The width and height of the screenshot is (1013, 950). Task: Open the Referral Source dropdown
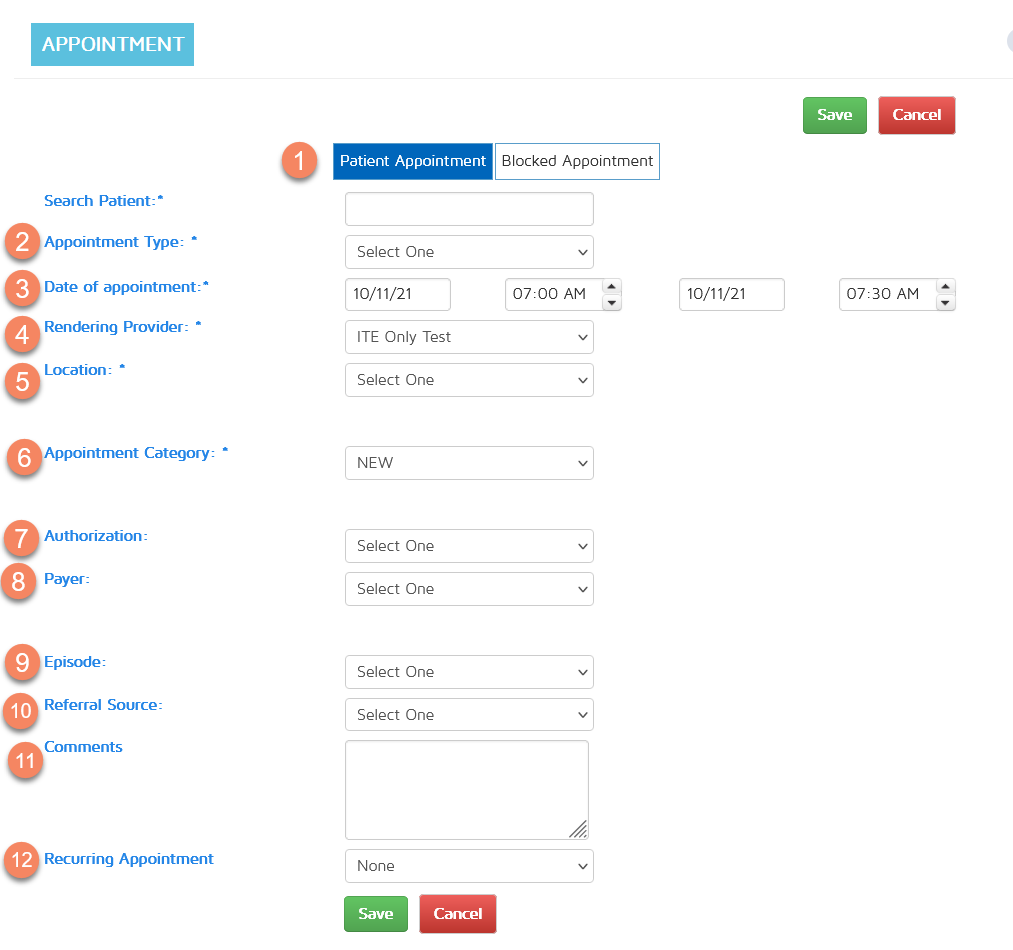click(x=469, y=715)
